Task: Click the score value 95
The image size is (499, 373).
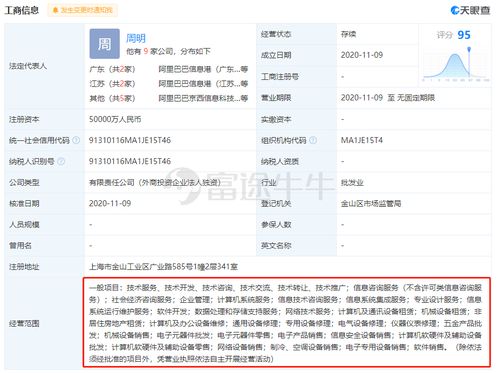Action: [464, 35]
